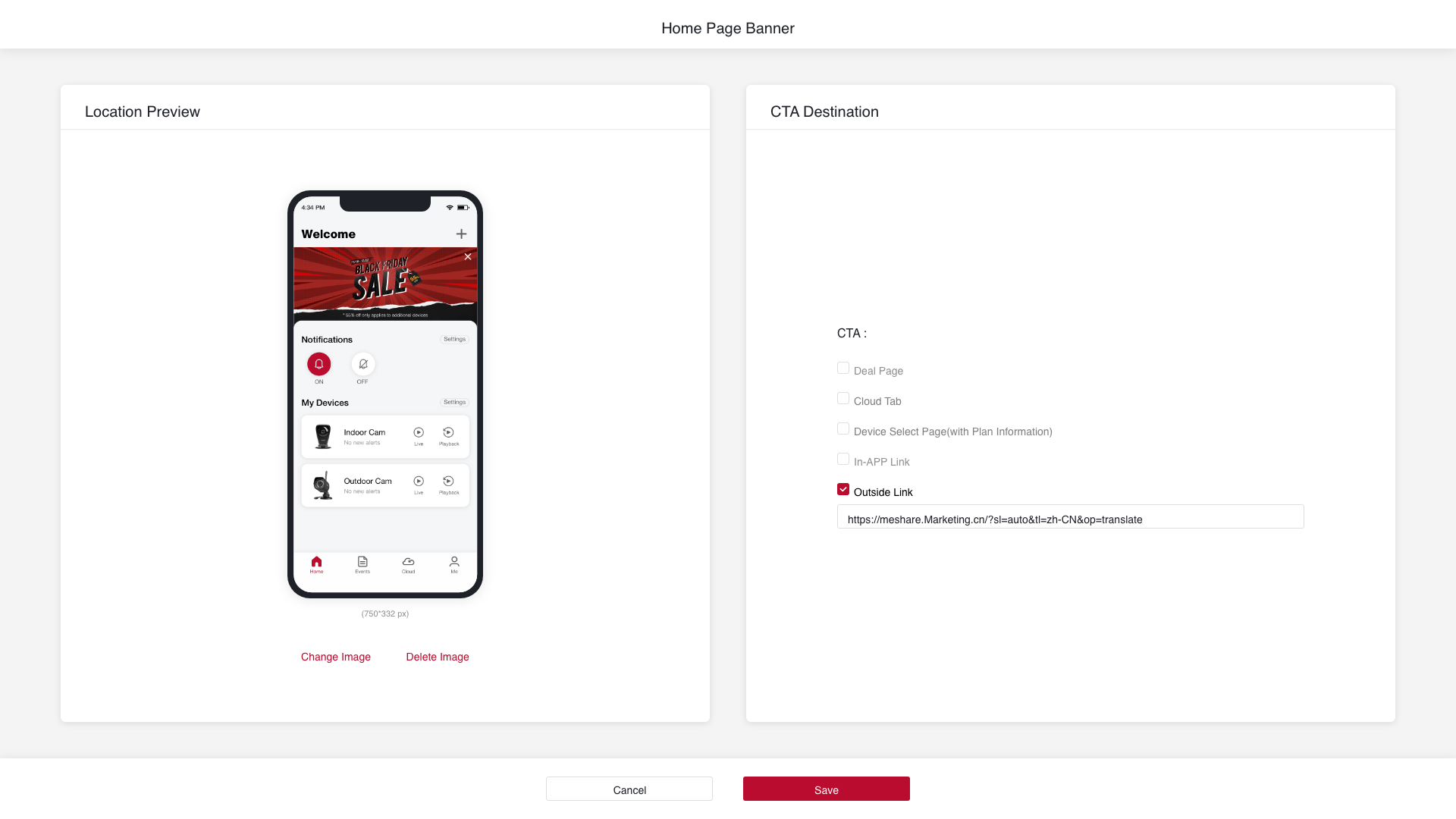Click the close X icon on banner
This screenshot has width=1456, height=819.
click(x=468, y=256)
